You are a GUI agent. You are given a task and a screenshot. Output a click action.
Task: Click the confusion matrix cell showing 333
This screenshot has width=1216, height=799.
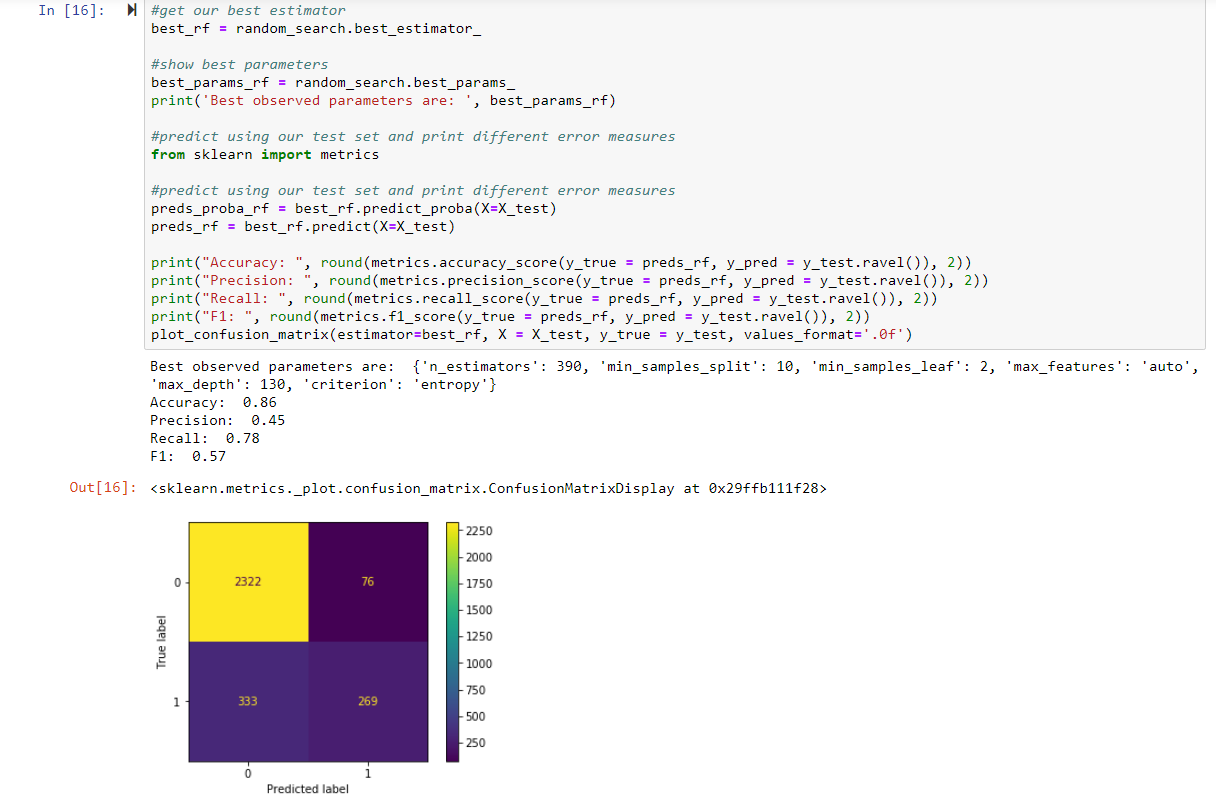pyautogui.click(x=247, y=701)
